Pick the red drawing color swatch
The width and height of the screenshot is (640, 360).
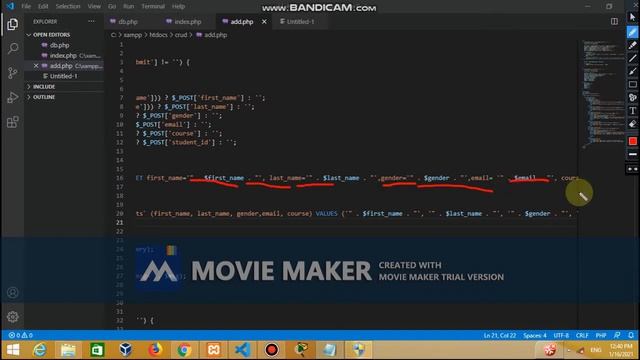tap(633, 141)
